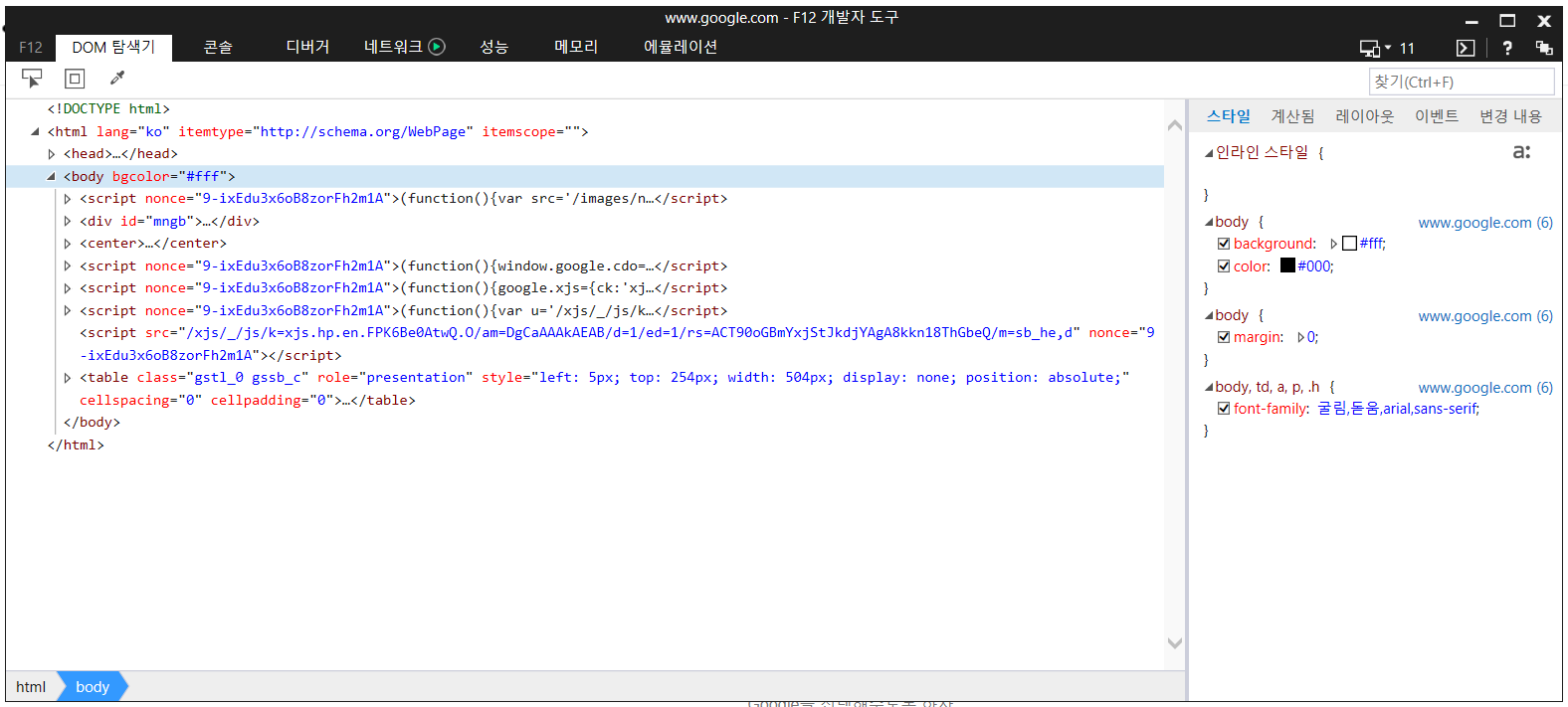
Task: Click the black #000 color swatch
Action: [1287, 265]
